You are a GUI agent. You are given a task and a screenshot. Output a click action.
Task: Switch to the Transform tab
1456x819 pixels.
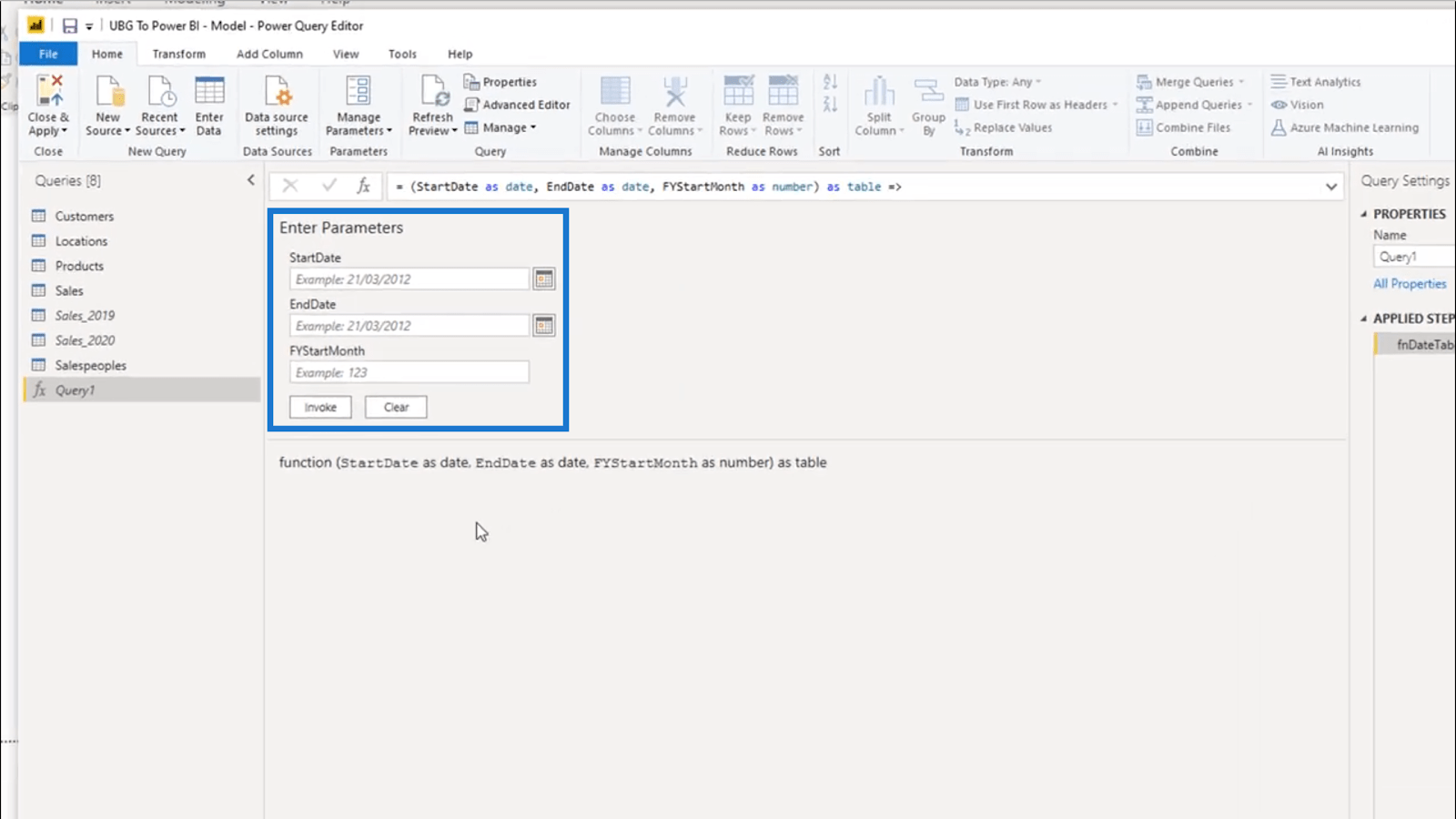pyautogui.click(x=179, y=54)
